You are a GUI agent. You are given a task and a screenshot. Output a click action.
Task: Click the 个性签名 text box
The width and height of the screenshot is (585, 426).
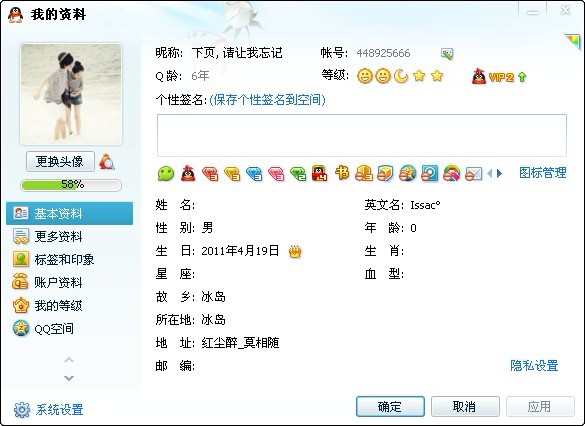coord(362,135)
